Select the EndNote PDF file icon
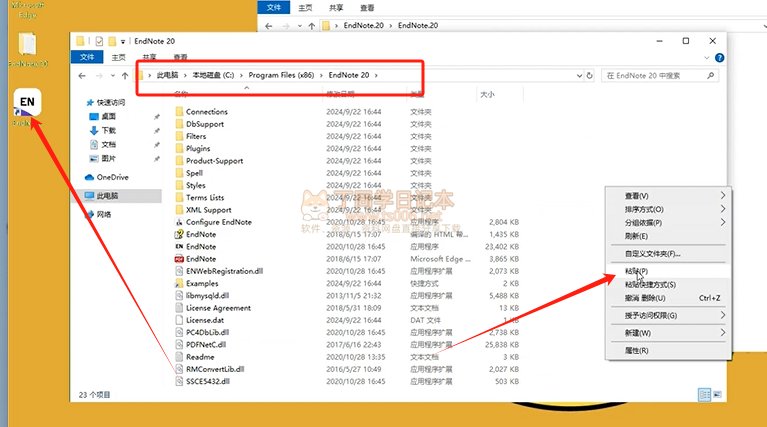The width and height of the screenshot is (767, 427). pos(179,259)
